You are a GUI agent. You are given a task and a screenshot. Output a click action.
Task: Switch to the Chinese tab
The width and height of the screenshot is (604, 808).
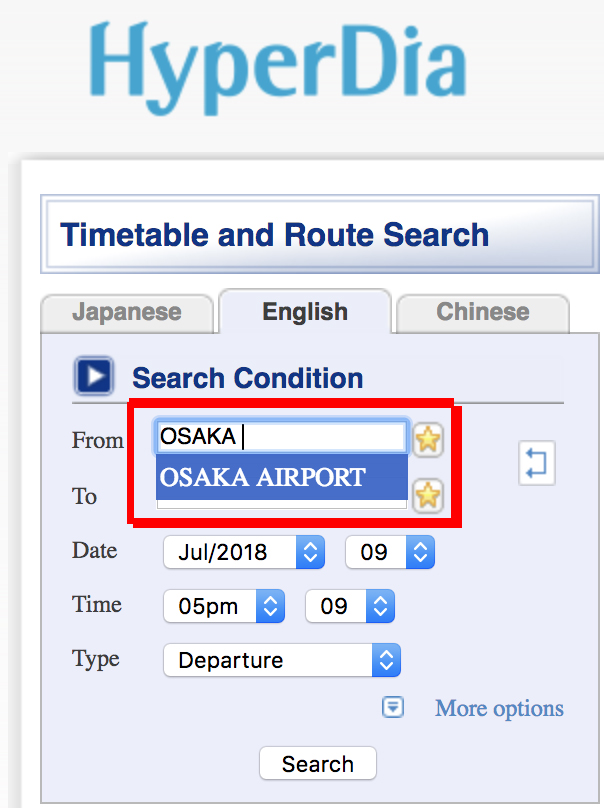coord(482,312)
